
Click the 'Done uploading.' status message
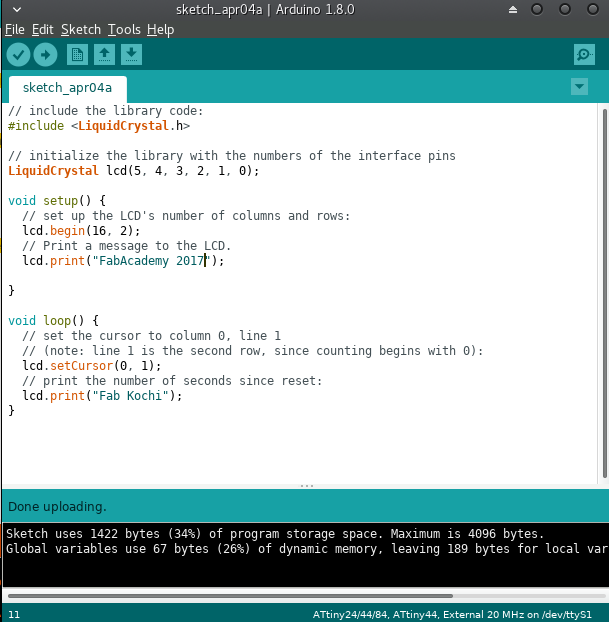point(57,507)
